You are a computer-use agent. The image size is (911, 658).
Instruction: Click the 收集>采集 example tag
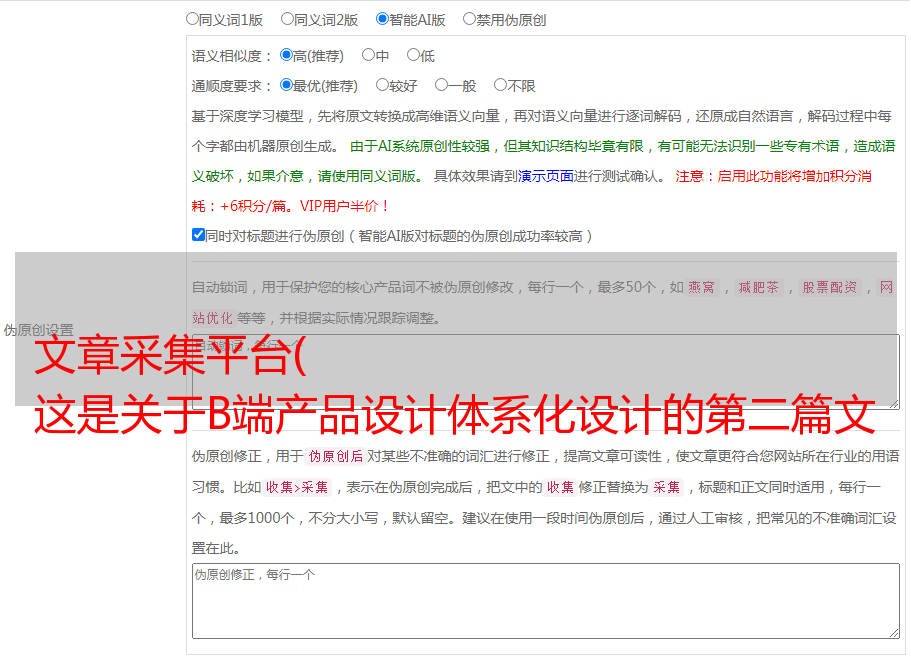(297, 487)
